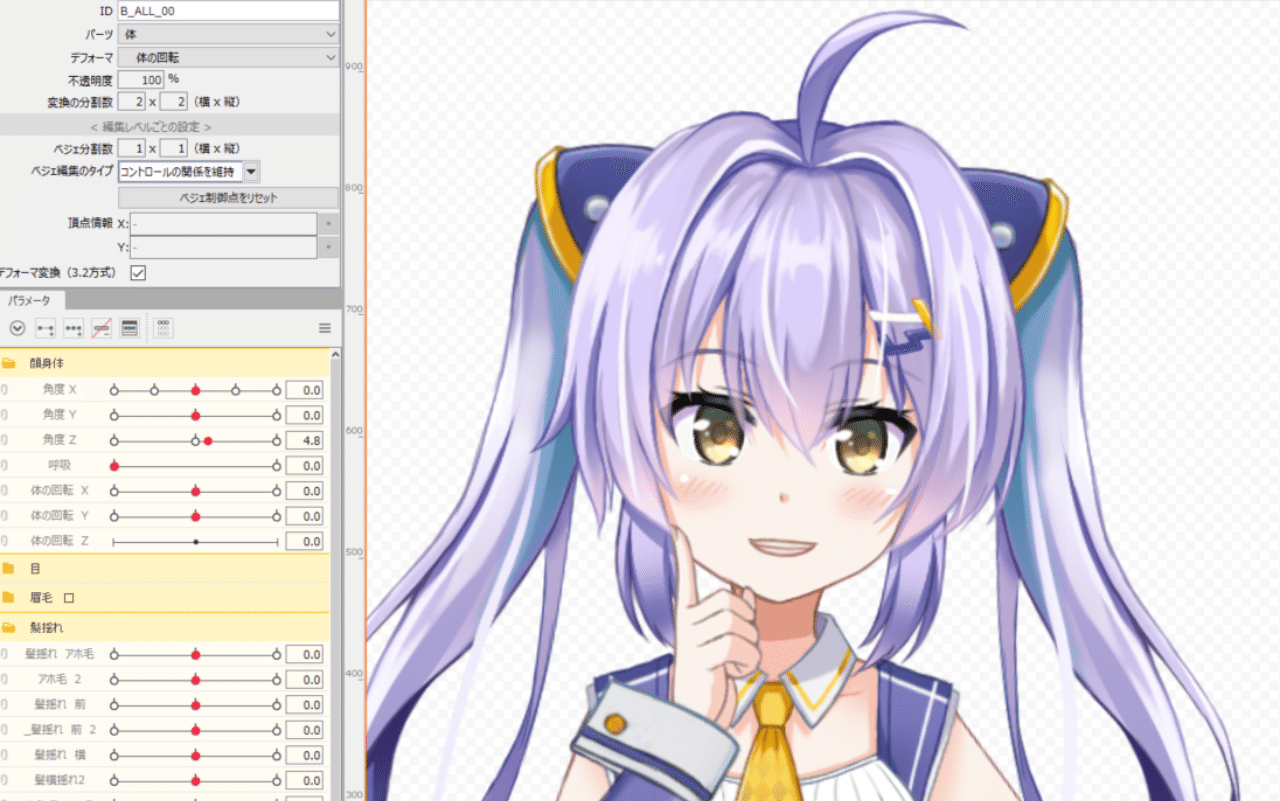1280x801 pixels.
Task: Expand the 目 parameter group folder
Action: click(8, 568)
